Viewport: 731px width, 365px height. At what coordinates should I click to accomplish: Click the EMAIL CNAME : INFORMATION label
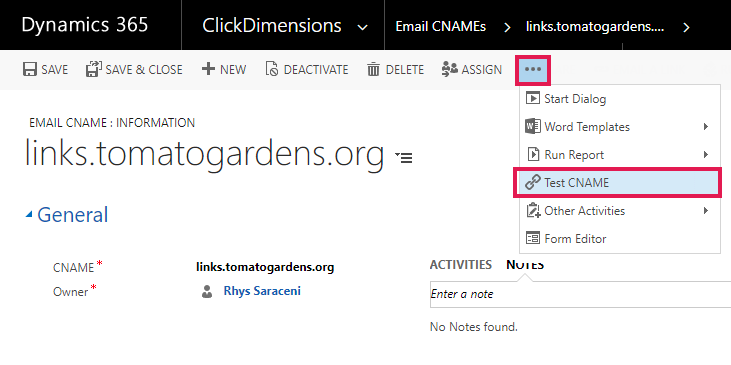pos(112,123)
